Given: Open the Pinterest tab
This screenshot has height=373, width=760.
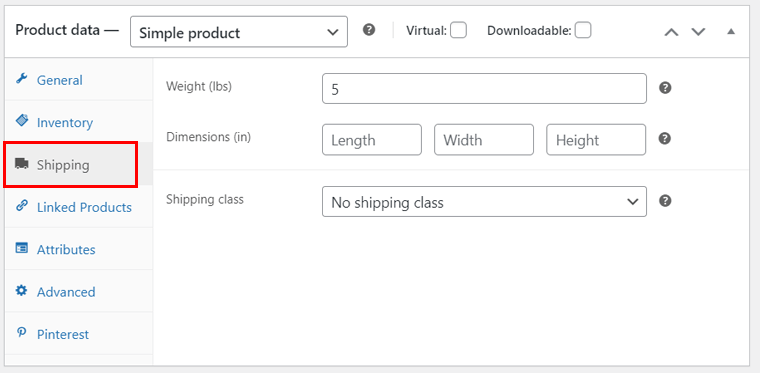Looking at the screenshot, I should [x=79, y=334].
